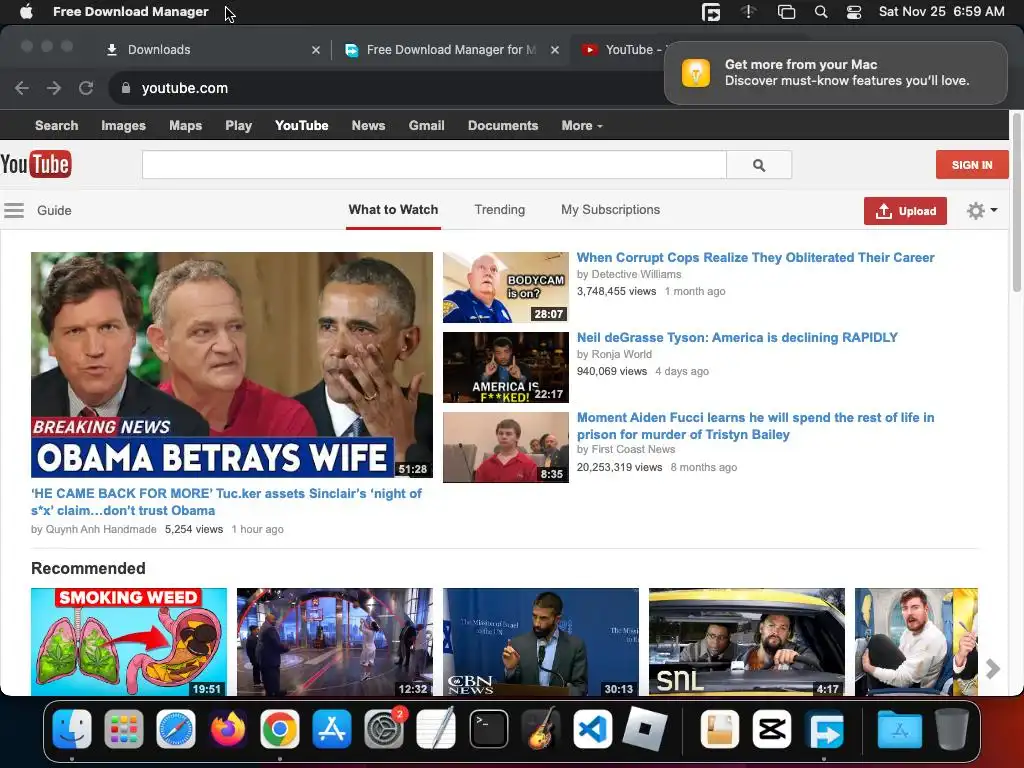Image resolution: width=1024 pixels, height=768 pixels.
Task: Open Search in the Google bar
Action: 56,125
